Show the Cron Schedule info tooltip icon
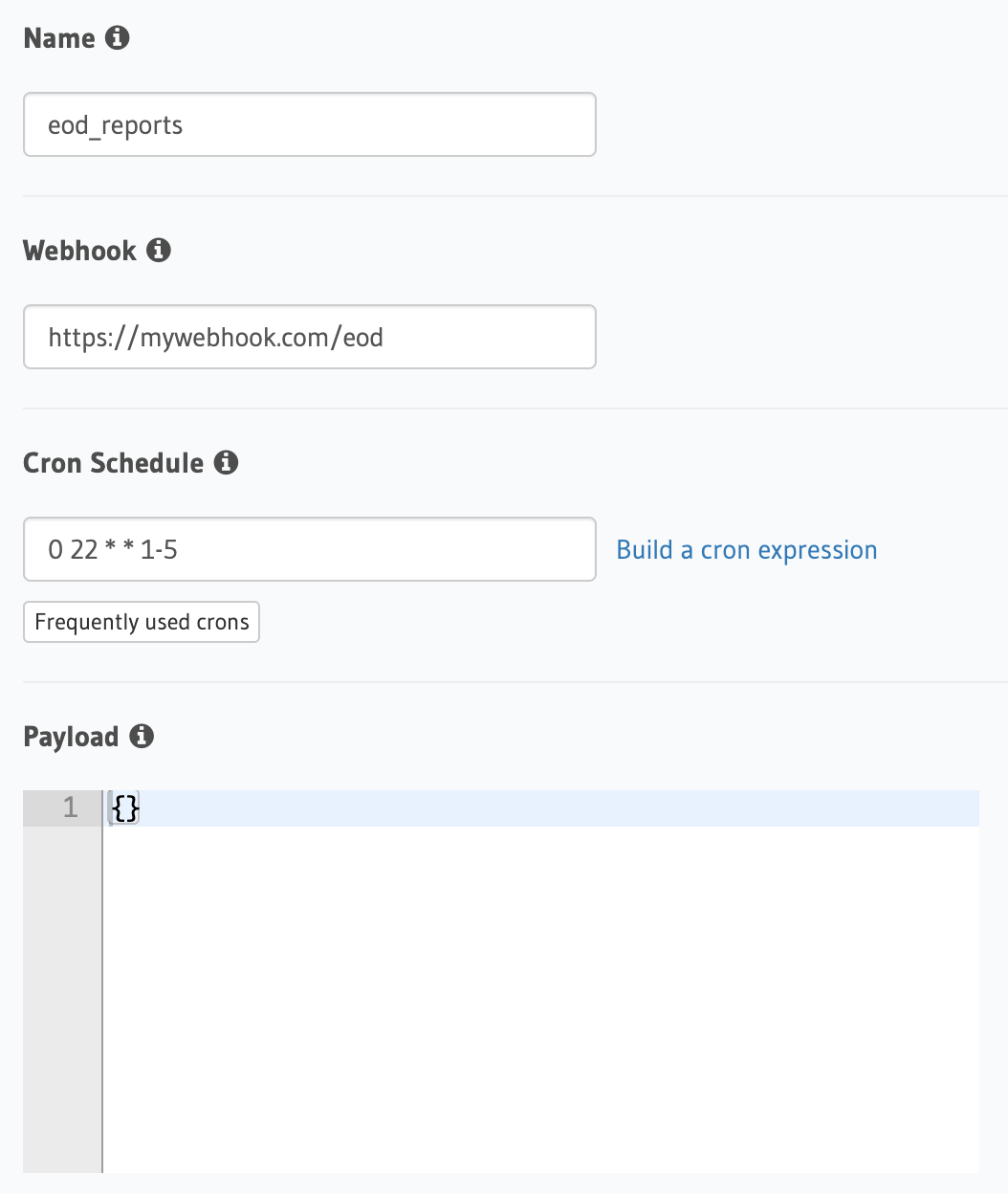The image size is (1008, 1194). (x=226, y=463)
